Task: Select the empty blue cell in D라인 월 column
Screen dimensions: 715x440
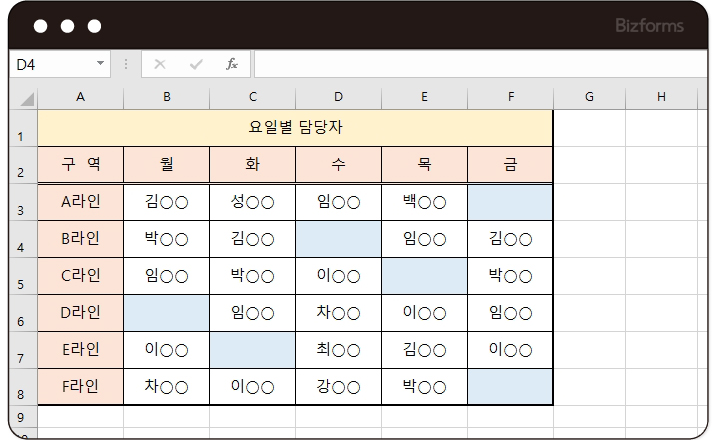Action: 167,313
